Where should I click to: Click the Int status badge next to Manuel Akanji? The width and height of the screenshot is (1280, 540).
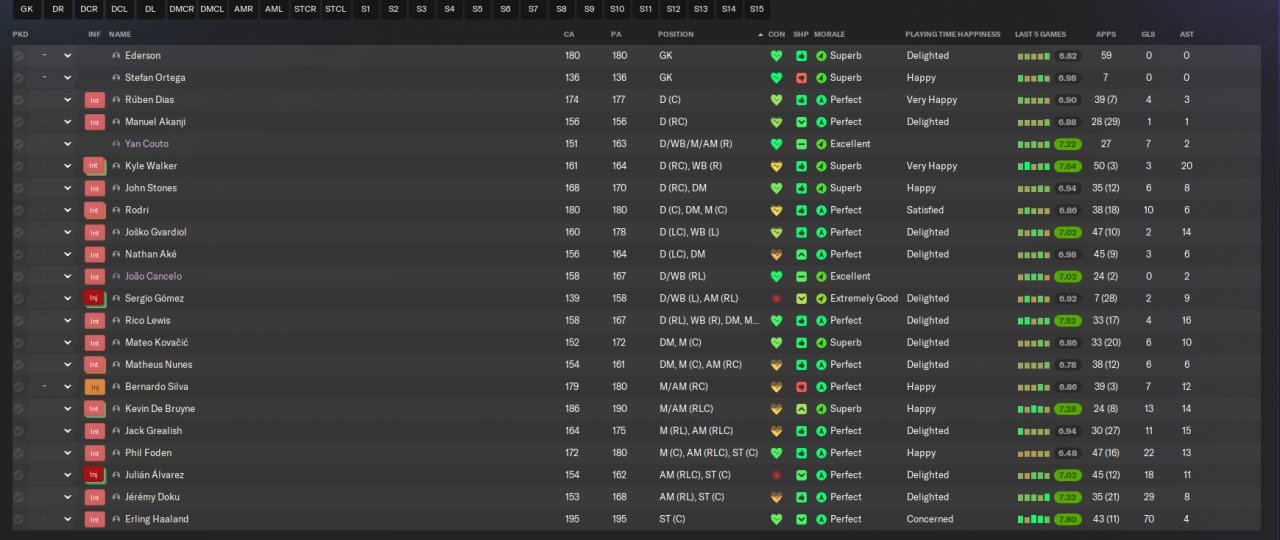click(x=95, y=122)
